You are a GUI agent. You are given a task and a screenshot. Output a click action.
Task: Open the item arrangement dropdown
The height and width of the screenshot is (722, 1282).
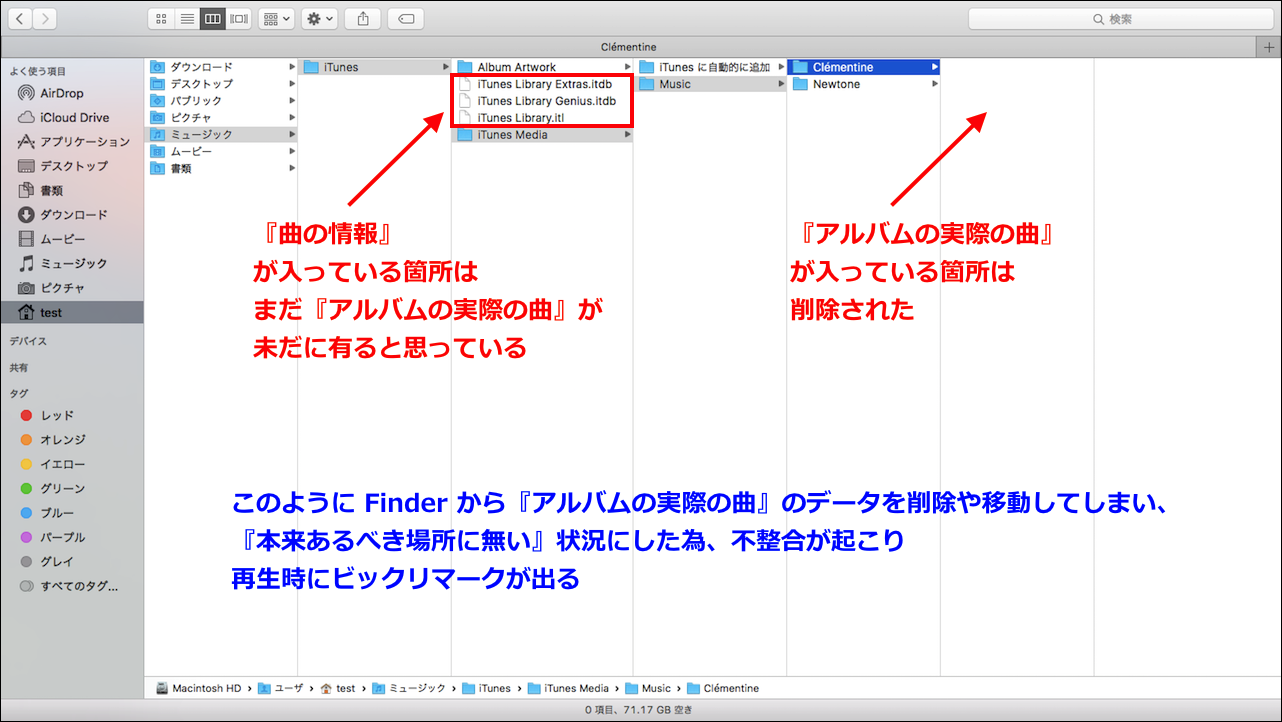[275, 18]
